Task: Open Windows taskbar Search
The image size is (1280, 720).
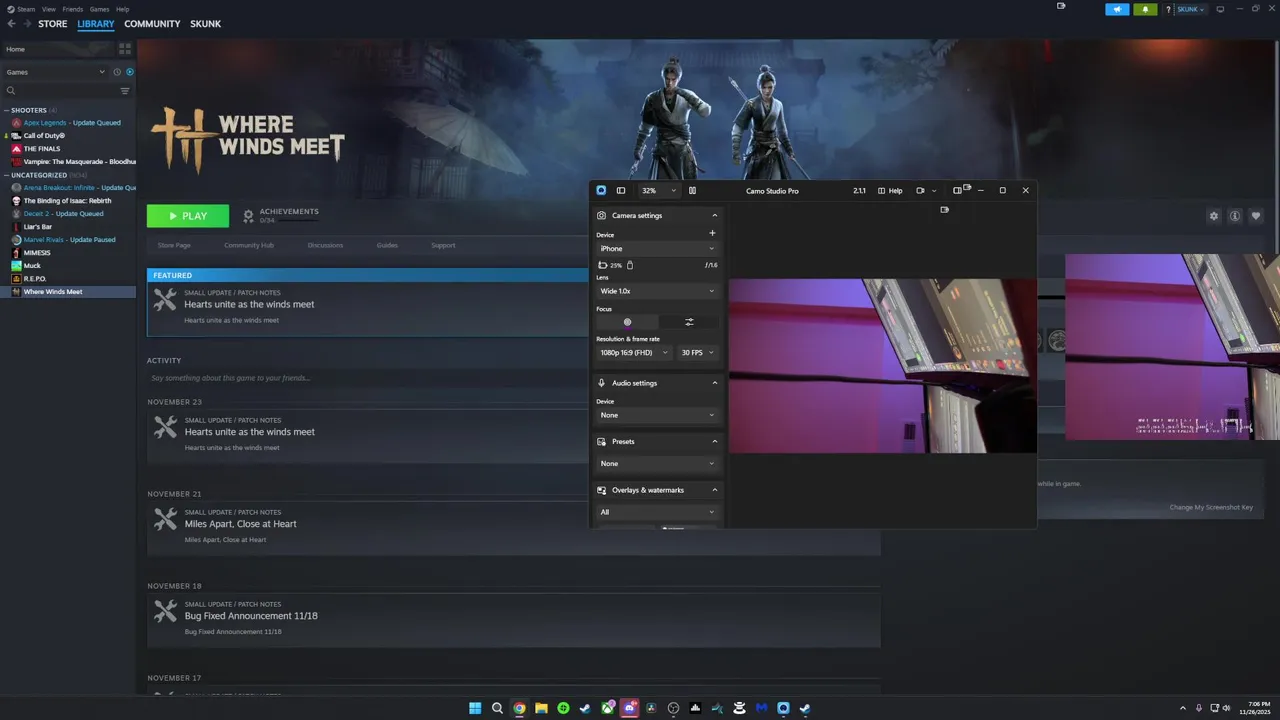Action: coord(497,708)
